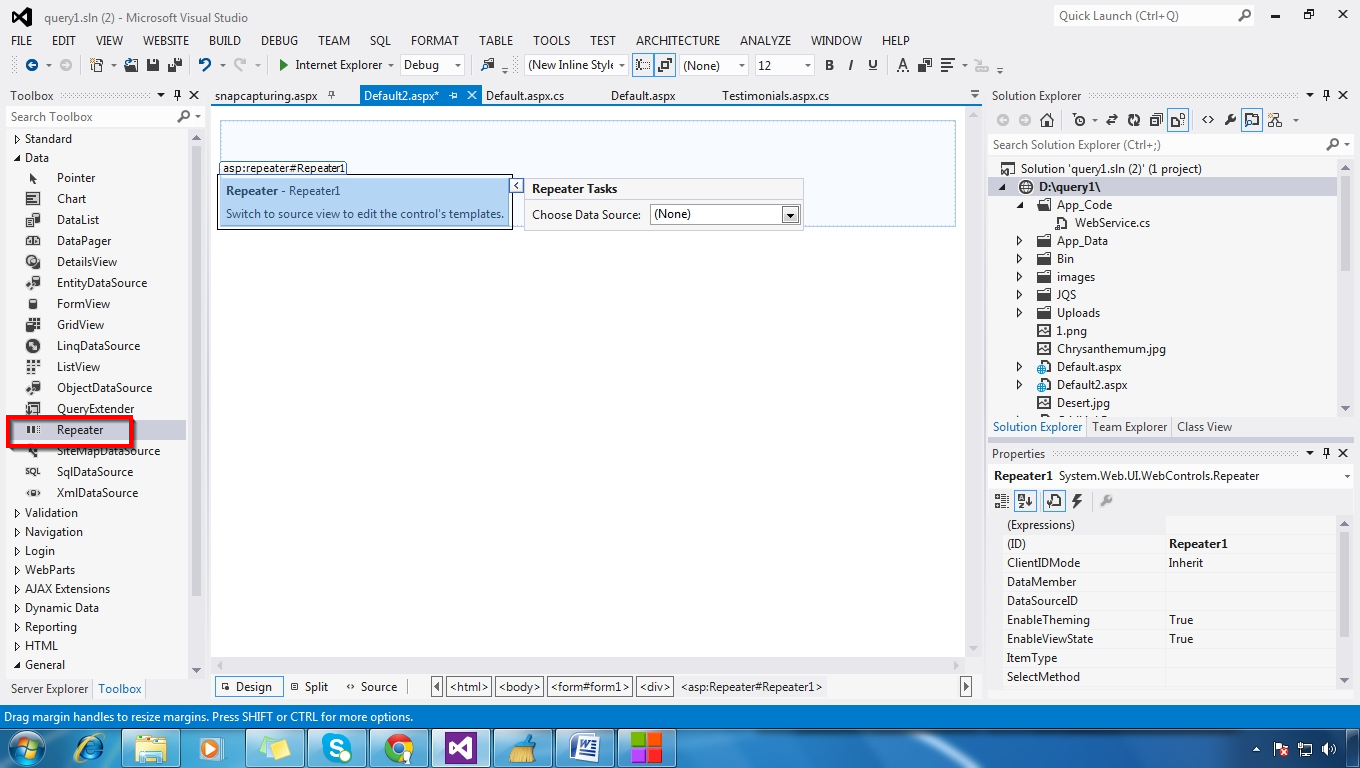Click the search magnifier icon in Quick Launch
The width and height of the screenshot is (1360, 768).
[1245, 16]
